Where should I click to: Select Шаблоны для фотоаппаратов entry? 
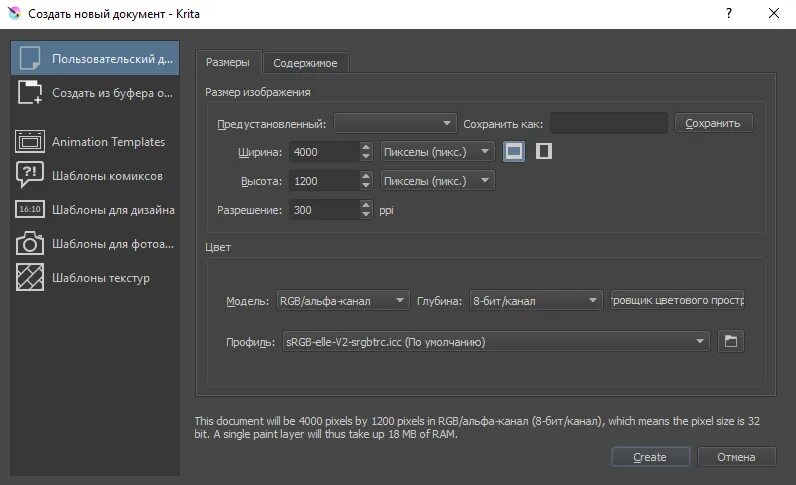95,244
